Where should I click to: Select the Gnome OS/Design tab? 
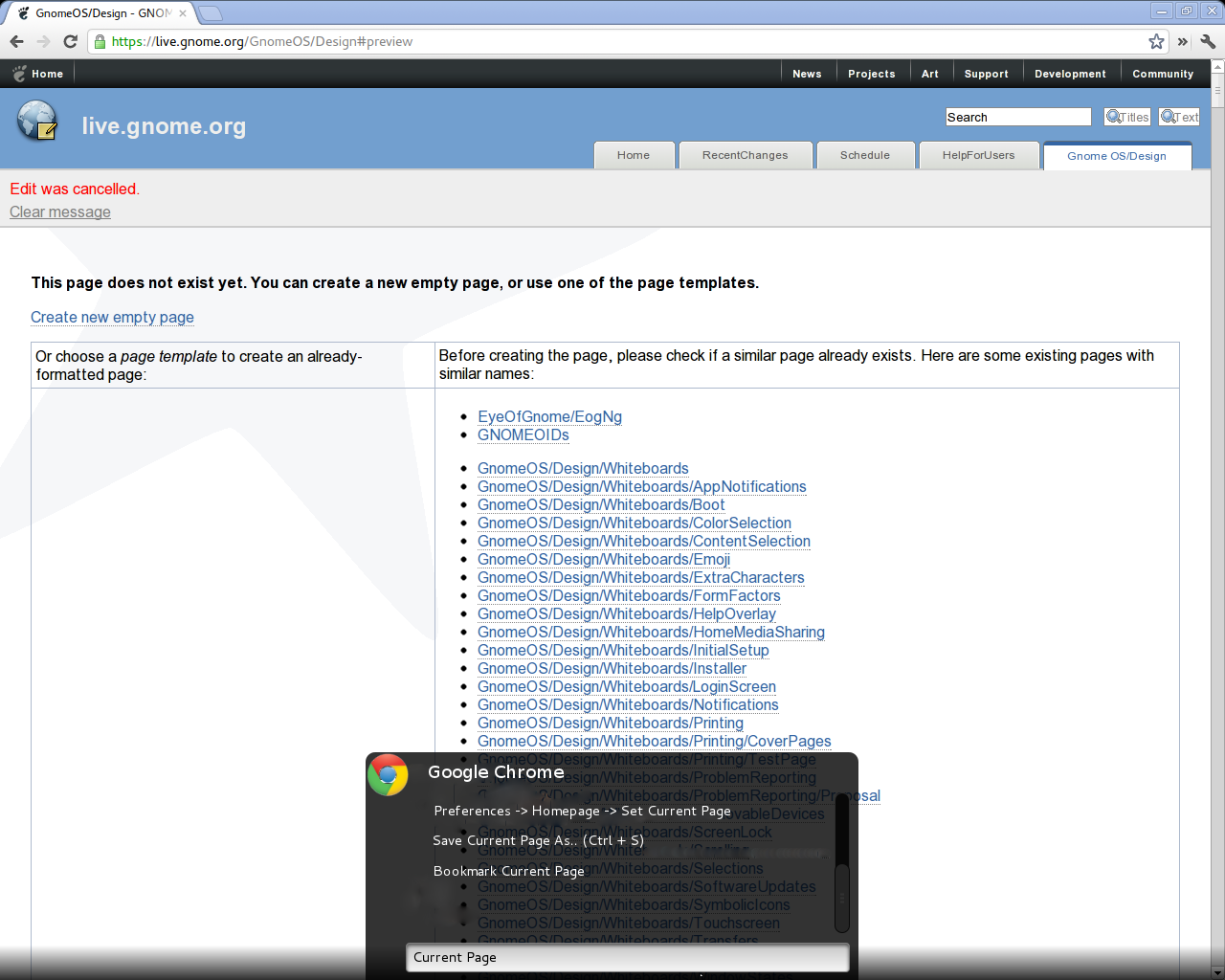coord(1117,156)
